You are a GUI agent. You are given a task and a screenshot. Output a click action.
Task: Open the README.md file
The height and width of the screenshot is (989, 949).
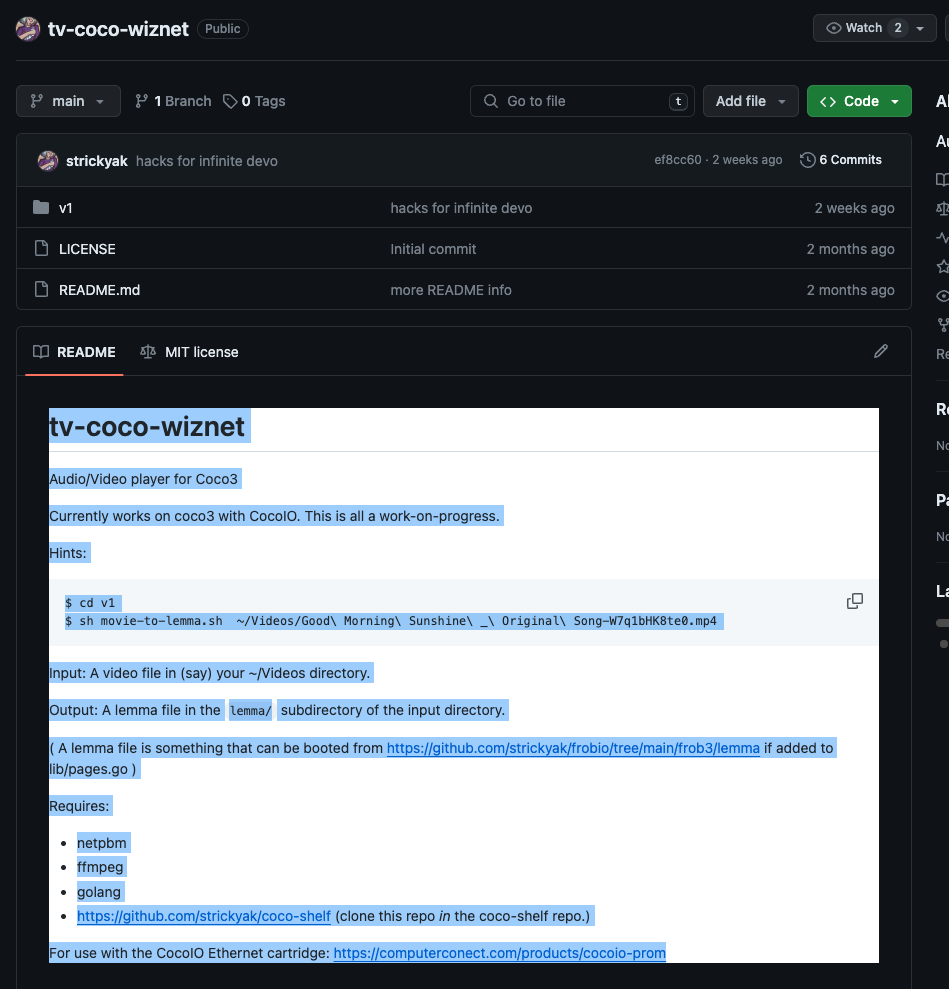pyautogui.click(x=100, y=290)
